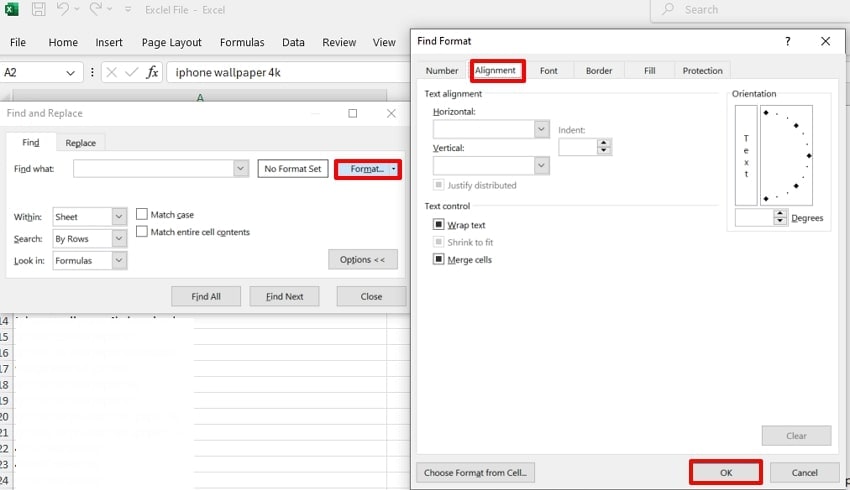
Task: Click the Find Next button
Action: coord(284,296)
